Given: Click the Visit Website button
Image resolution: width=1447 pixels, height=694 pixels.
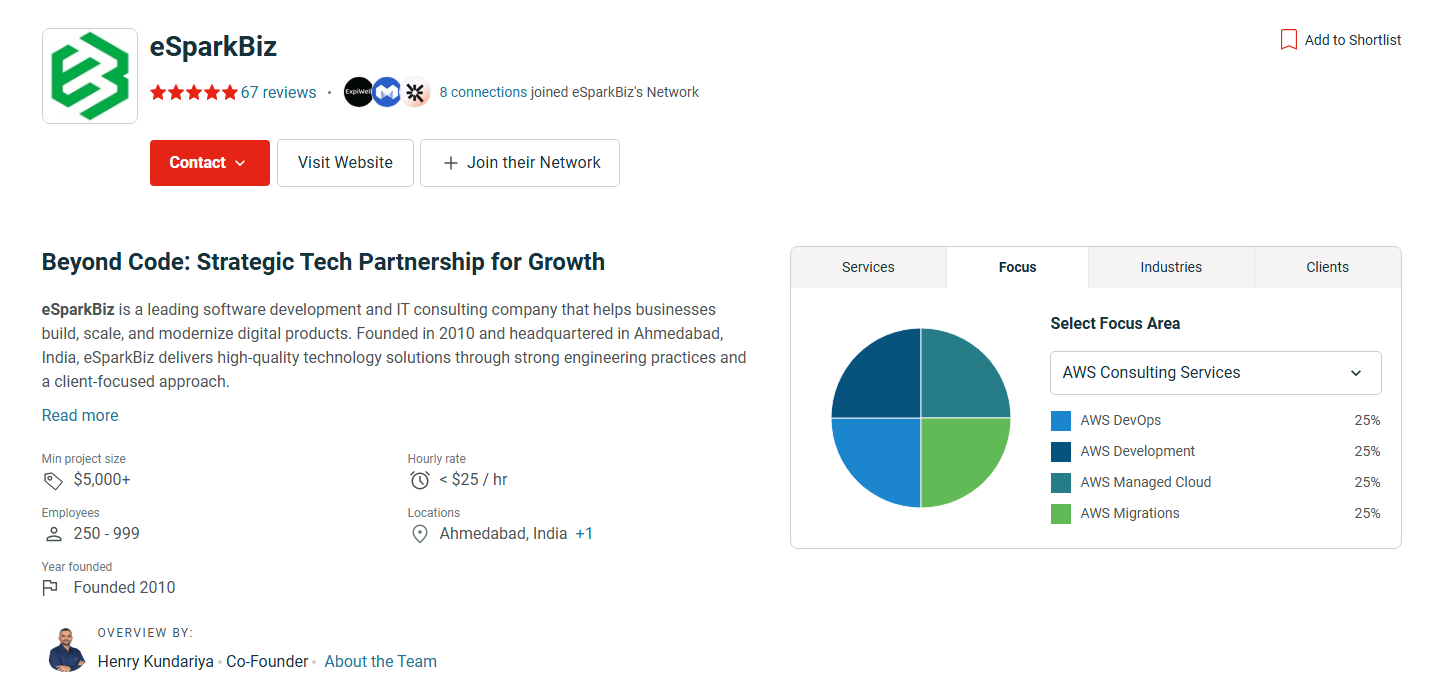Looking at the screenshot, I should coord(345,163).
